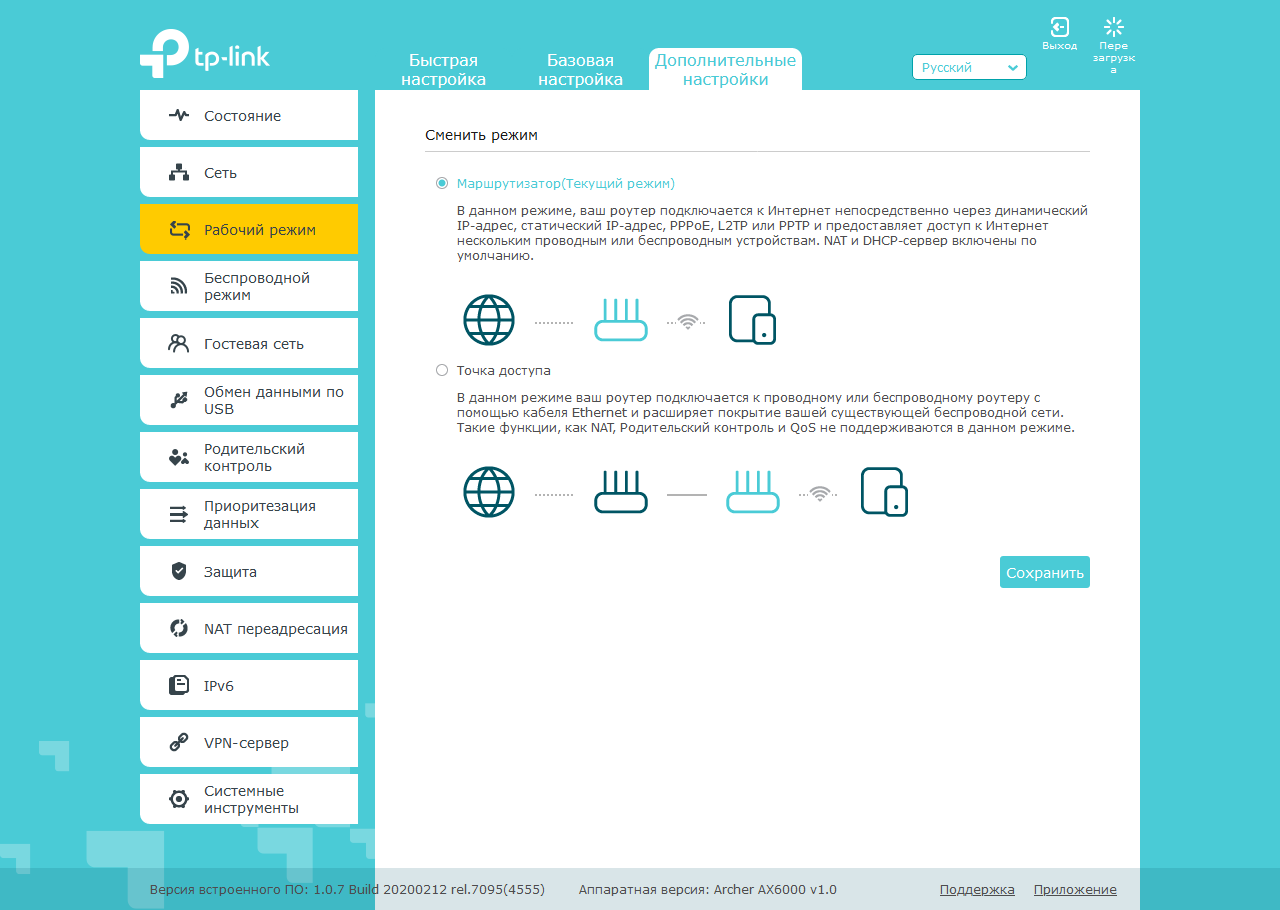
Task: Click the Маршрутизатор(Текущий режим) label text
Action: coord(566,183)
